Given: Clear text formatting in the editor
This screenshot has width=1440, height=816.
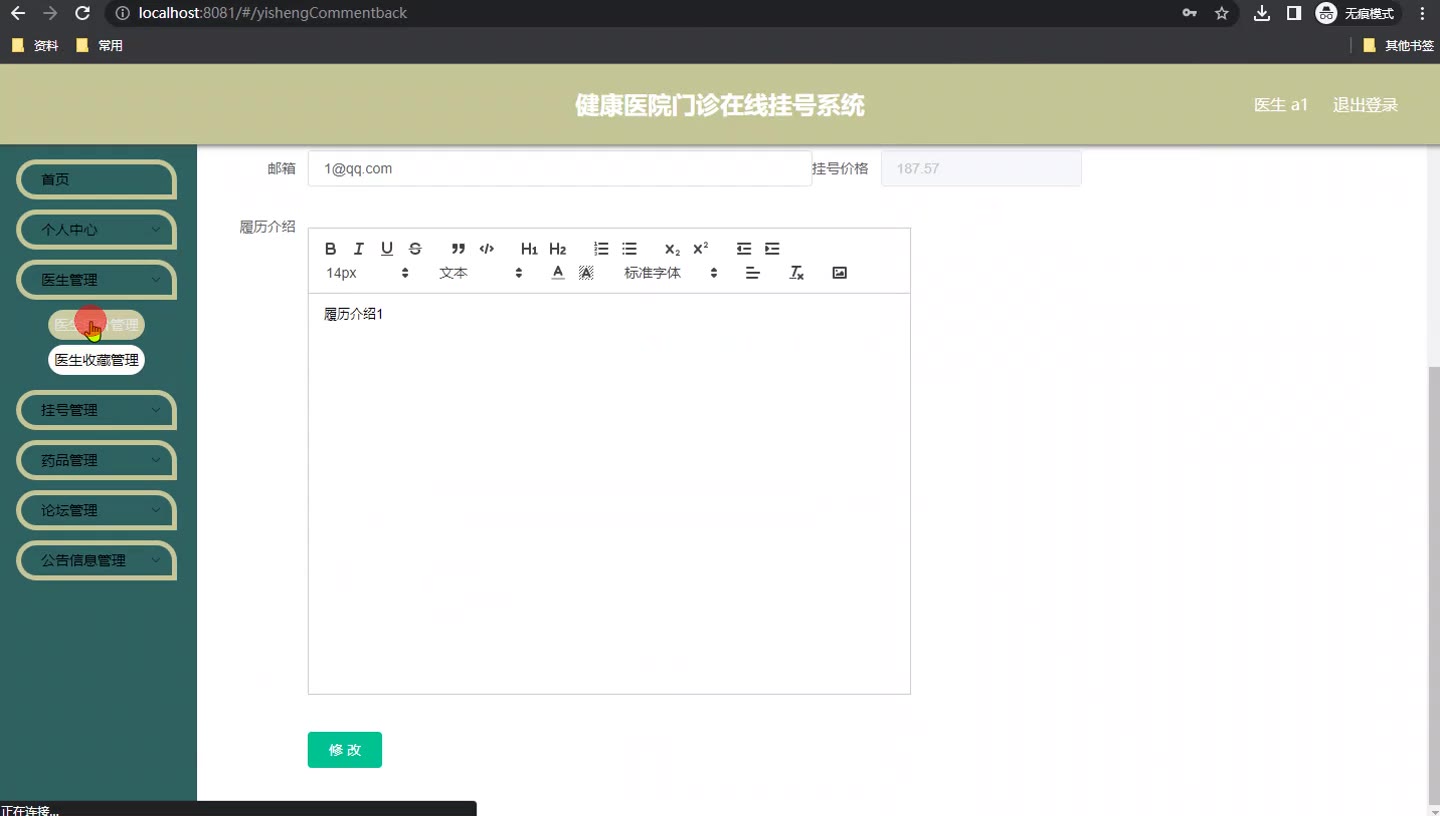Looking at the screenshot, I should click(796, 273).
